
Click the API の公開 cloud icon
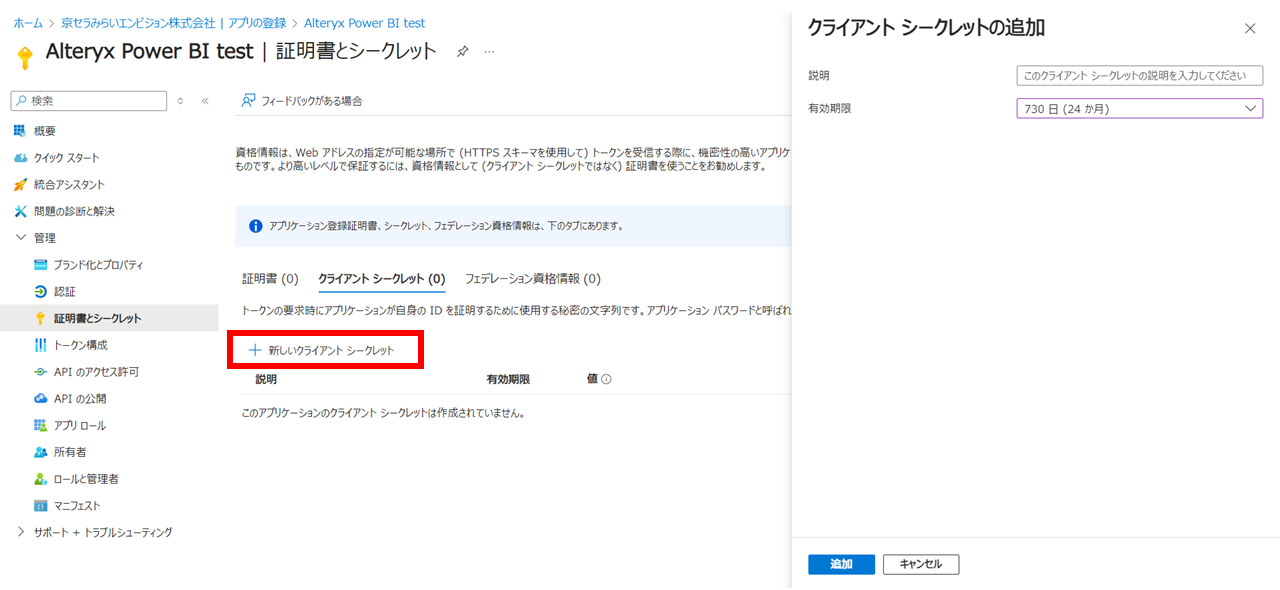click(x=41, y=398)
